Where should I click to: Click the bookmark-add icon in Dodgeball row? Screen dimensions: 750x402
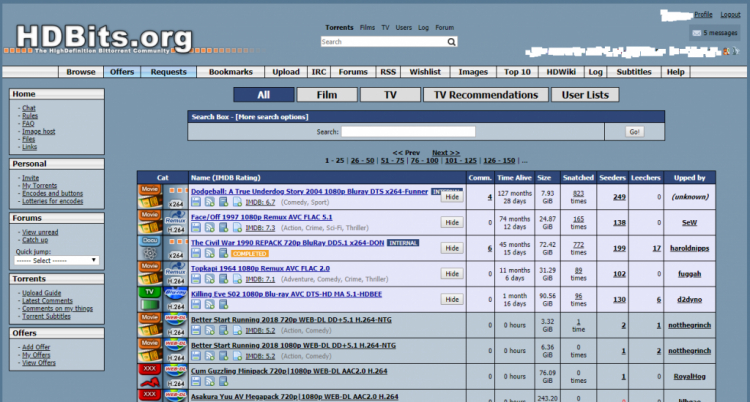tap(223, 202)
